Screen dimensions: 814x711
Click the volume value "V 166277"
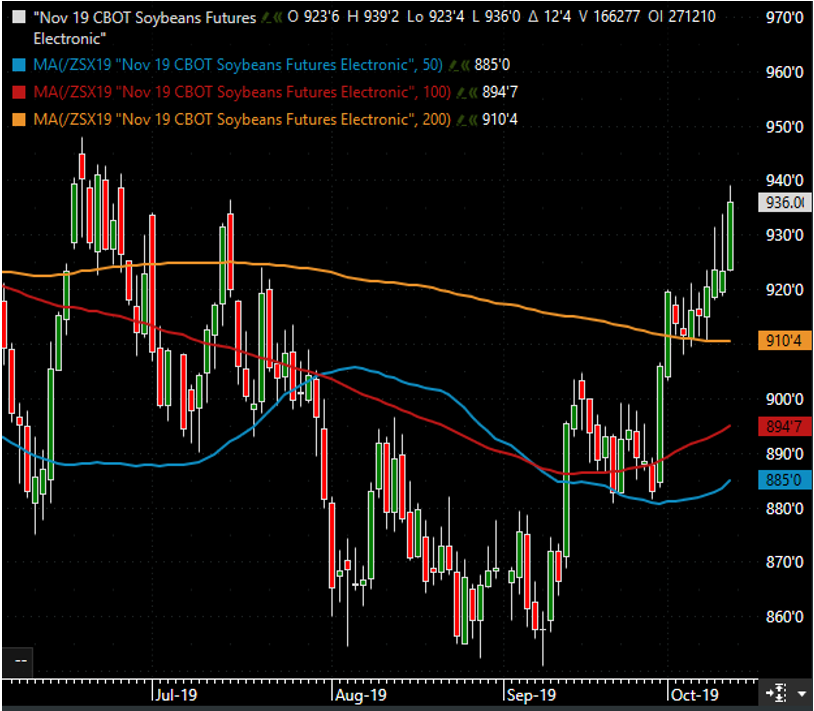pos(609,17)
